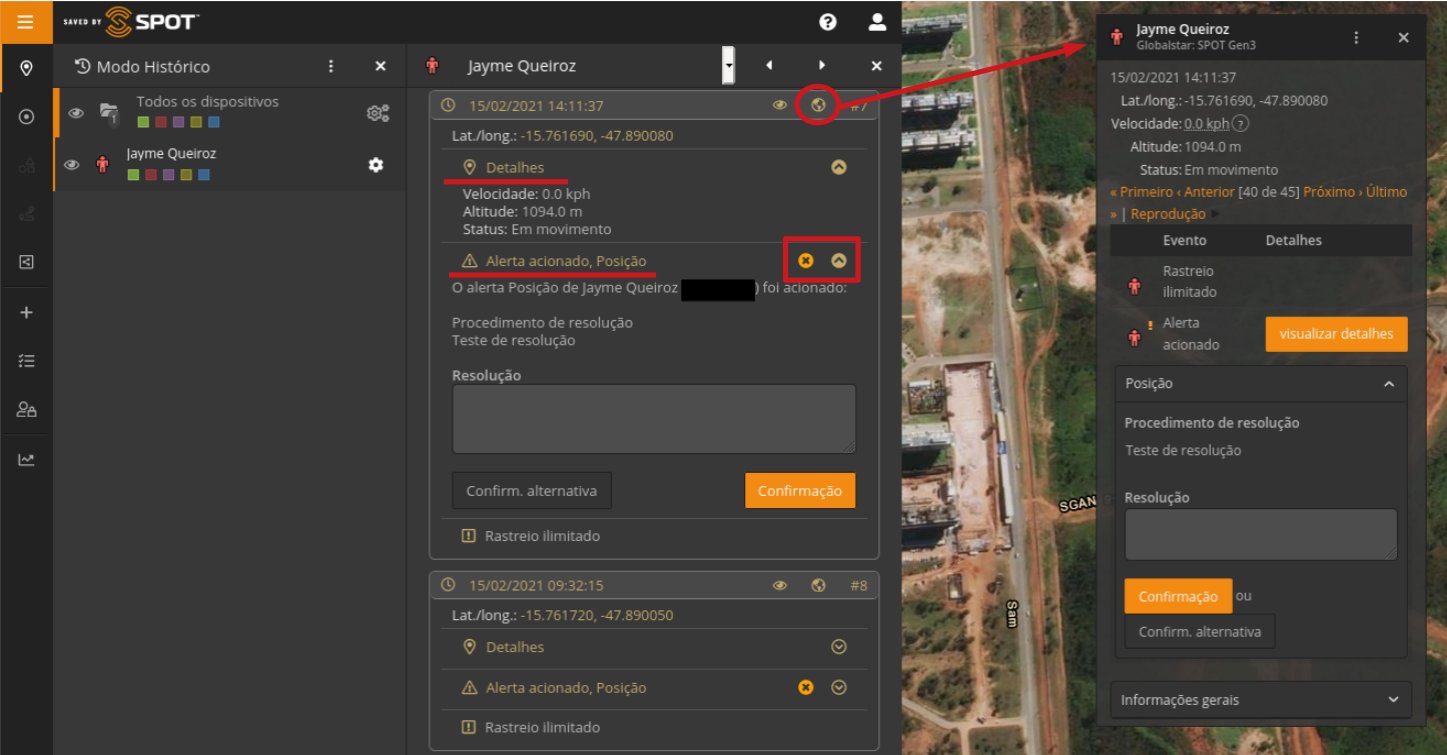Click Confirm. alternativa in the middle panel
Screen dimensions: 1447x755
point(531,491)
